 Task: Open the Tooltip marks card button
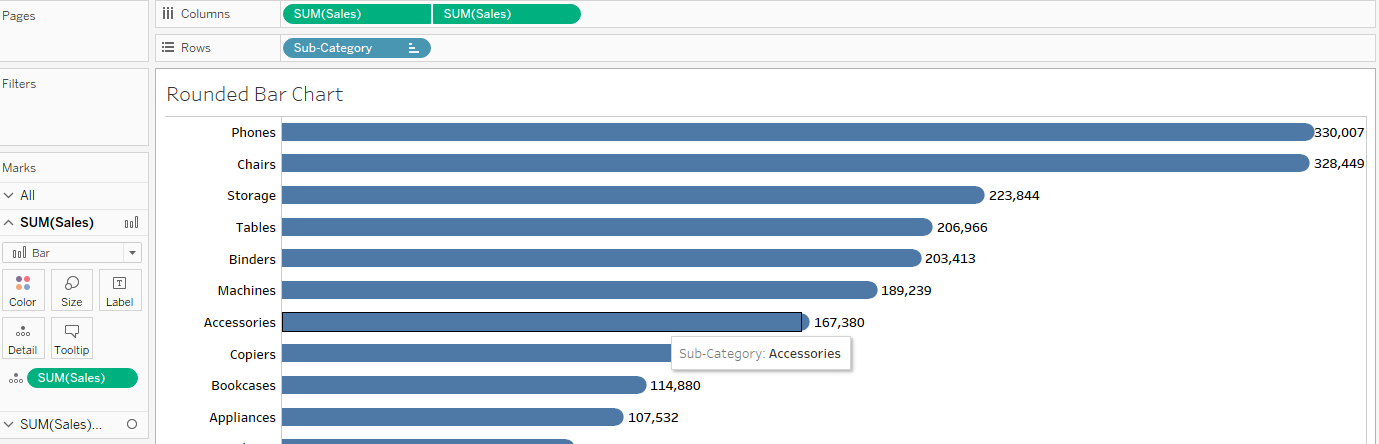72,338
